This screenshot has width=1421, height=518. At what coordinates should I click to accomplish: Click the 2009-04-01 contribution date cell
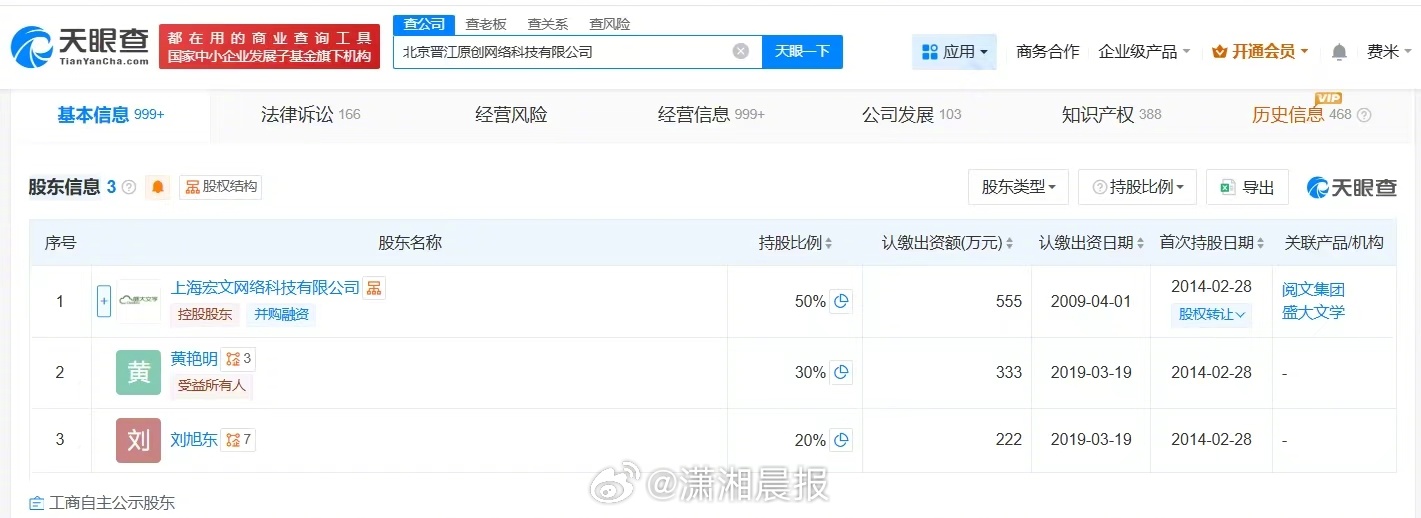(x=1091, y=301)
